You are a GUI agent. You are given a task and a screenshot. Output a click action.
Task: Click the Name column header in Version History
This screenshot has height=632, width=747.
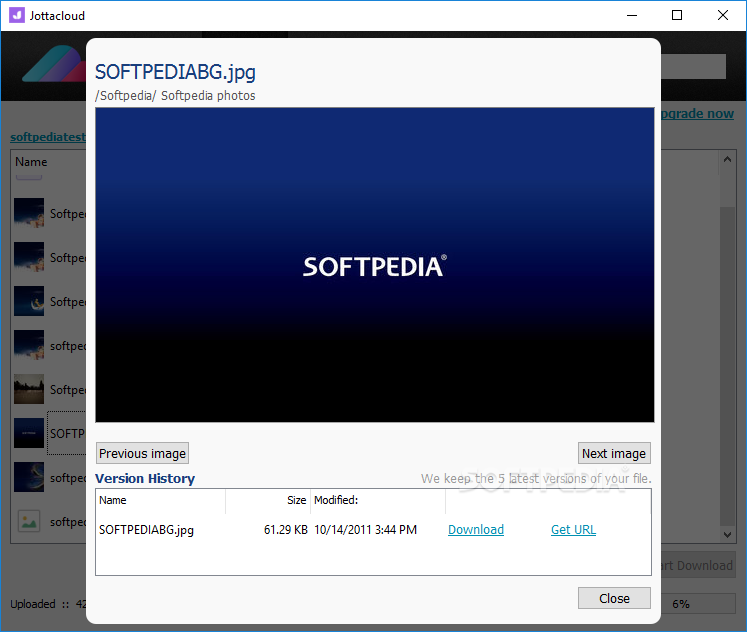tap(161, 500)
